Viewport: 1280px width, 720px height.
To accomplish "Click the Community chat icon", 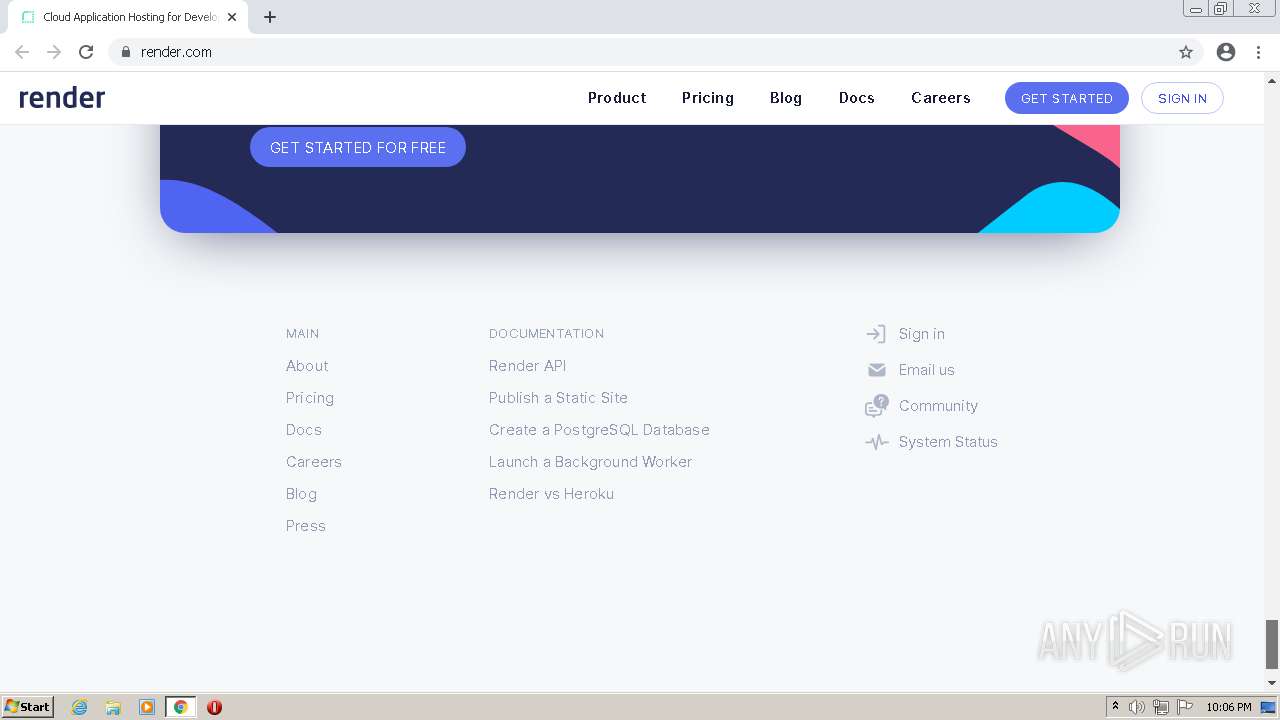I will (x=877, y=406).
